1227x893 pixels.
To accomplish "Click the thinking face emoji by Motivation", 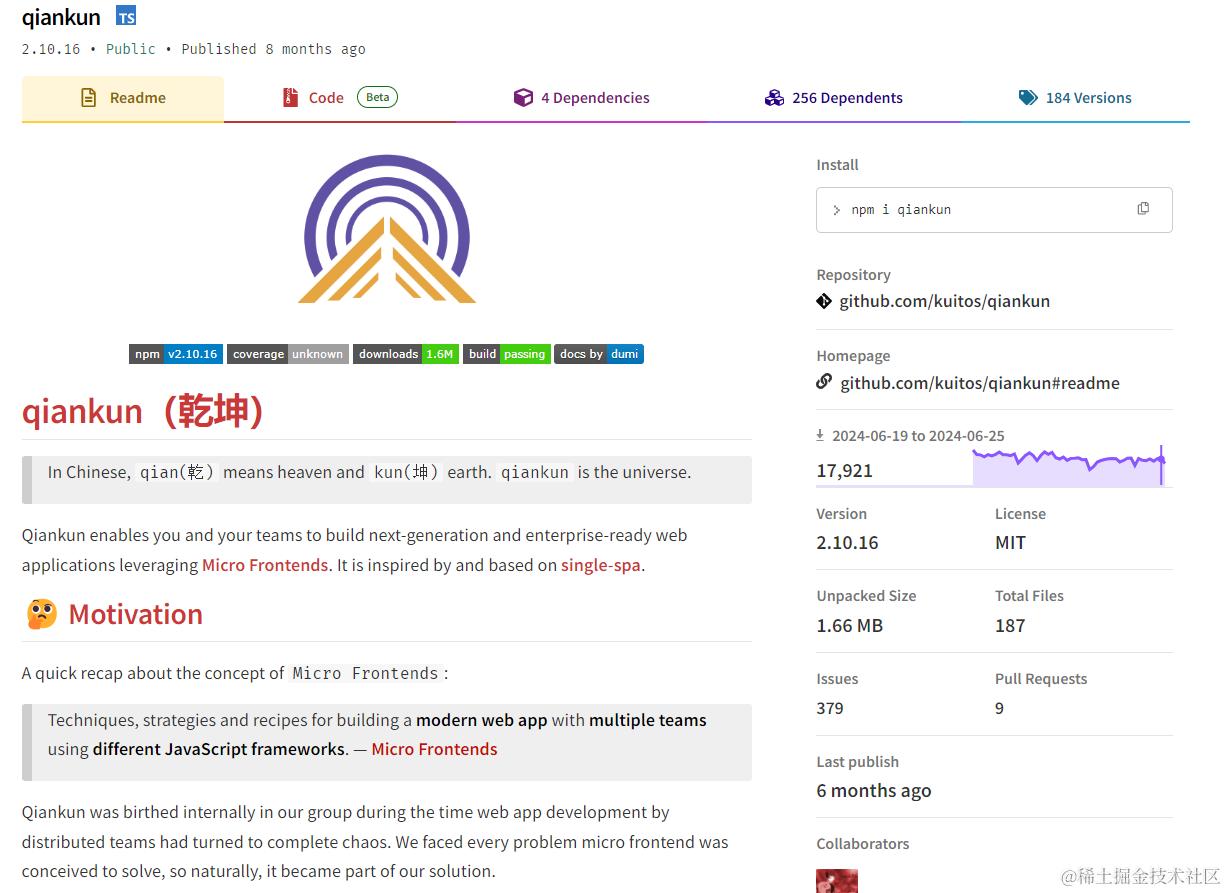I will pos(41,614).
